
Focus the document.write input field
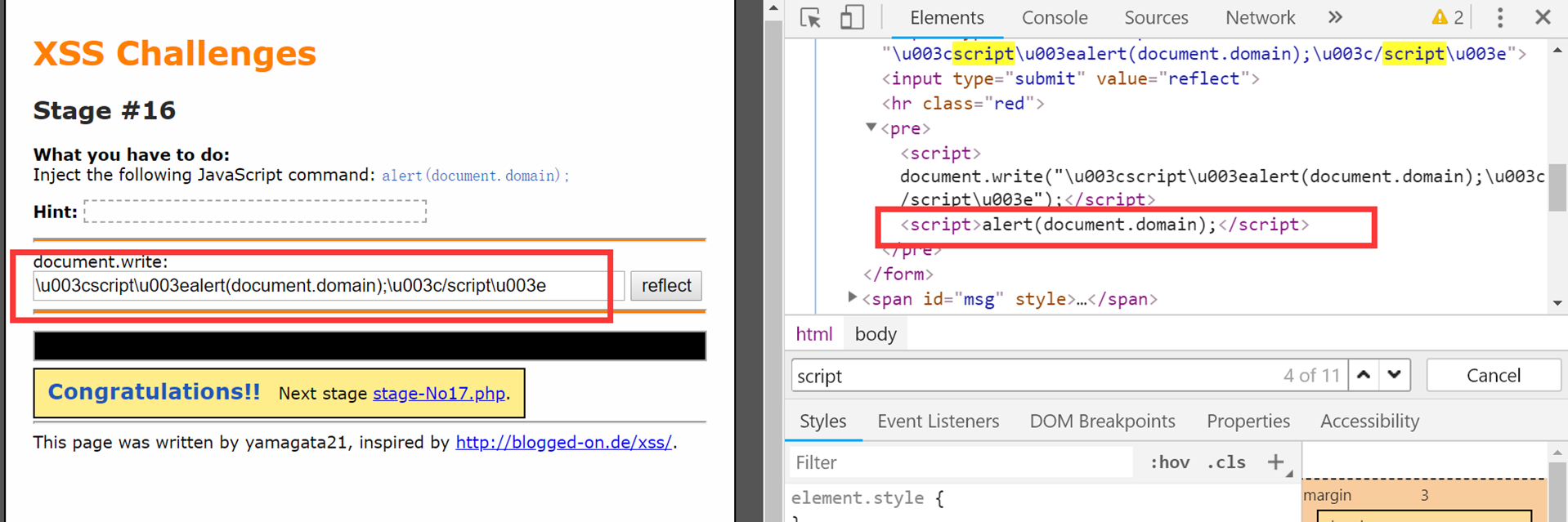(329, 285)
